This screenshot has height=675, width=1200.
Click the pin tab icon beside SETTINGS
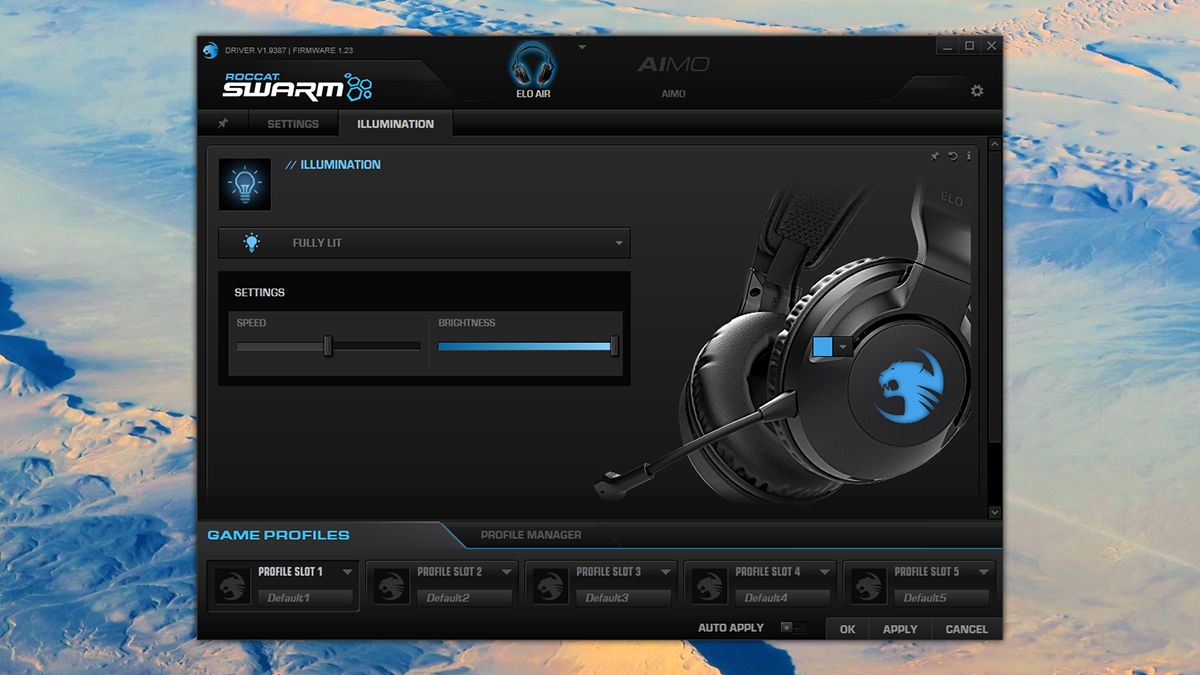[x=223, y=123]
